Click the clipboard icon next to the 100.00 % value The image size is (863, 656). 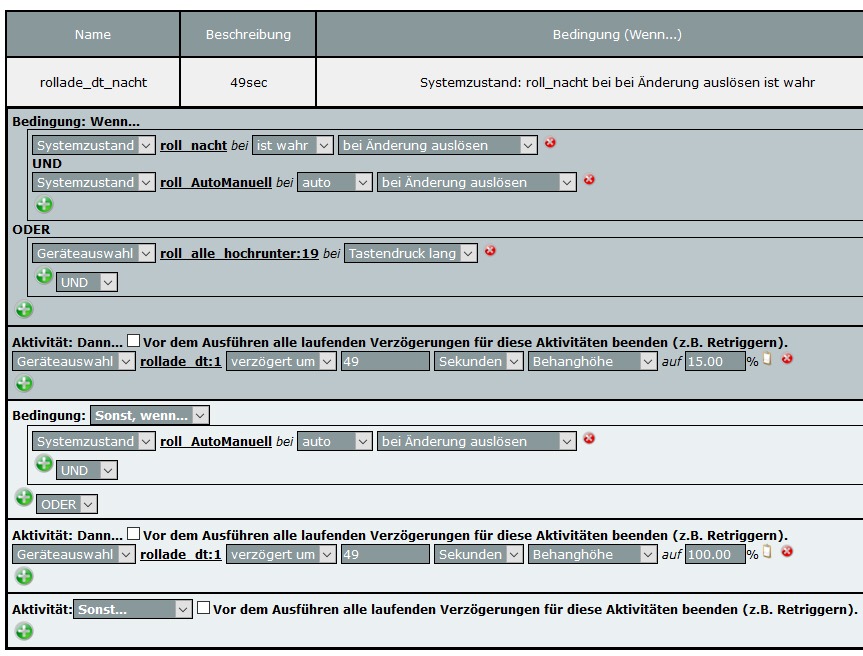click(767, 552)
